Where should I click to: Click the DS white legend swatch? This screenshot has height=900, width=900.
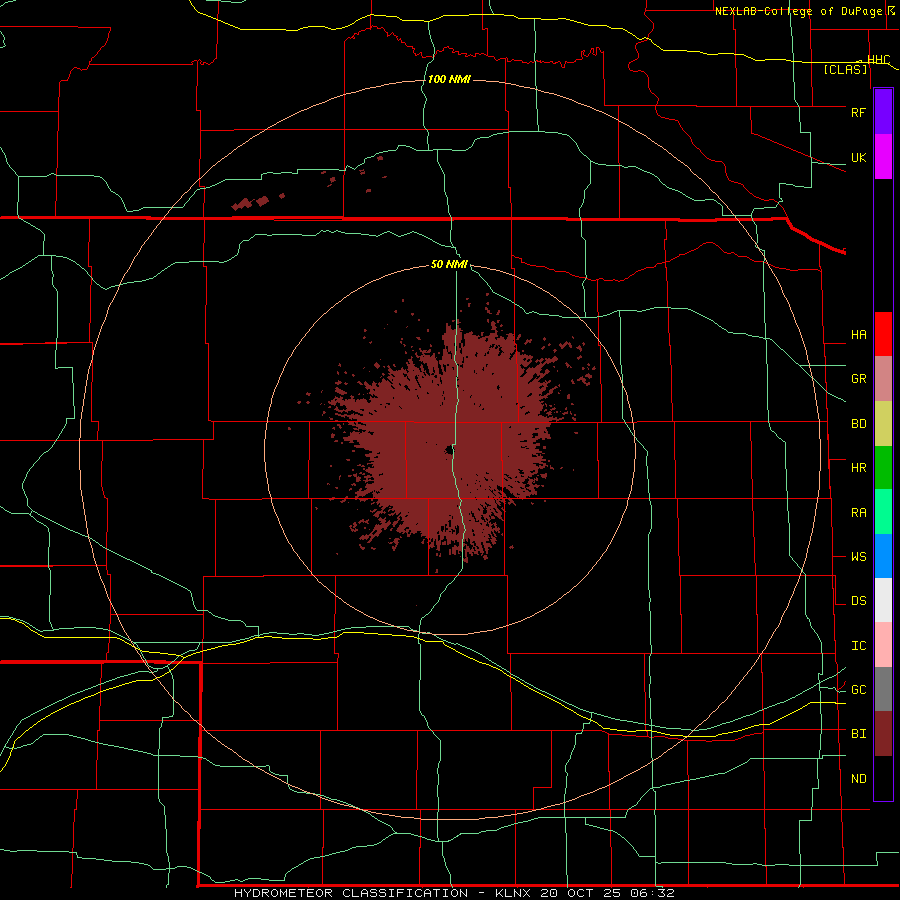[883, 600]
